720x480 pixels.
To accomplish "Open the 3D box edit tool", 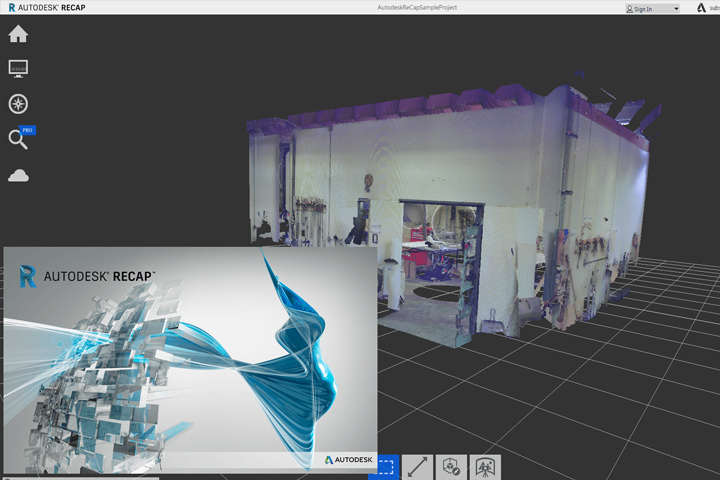I will (x=451, y=467).
